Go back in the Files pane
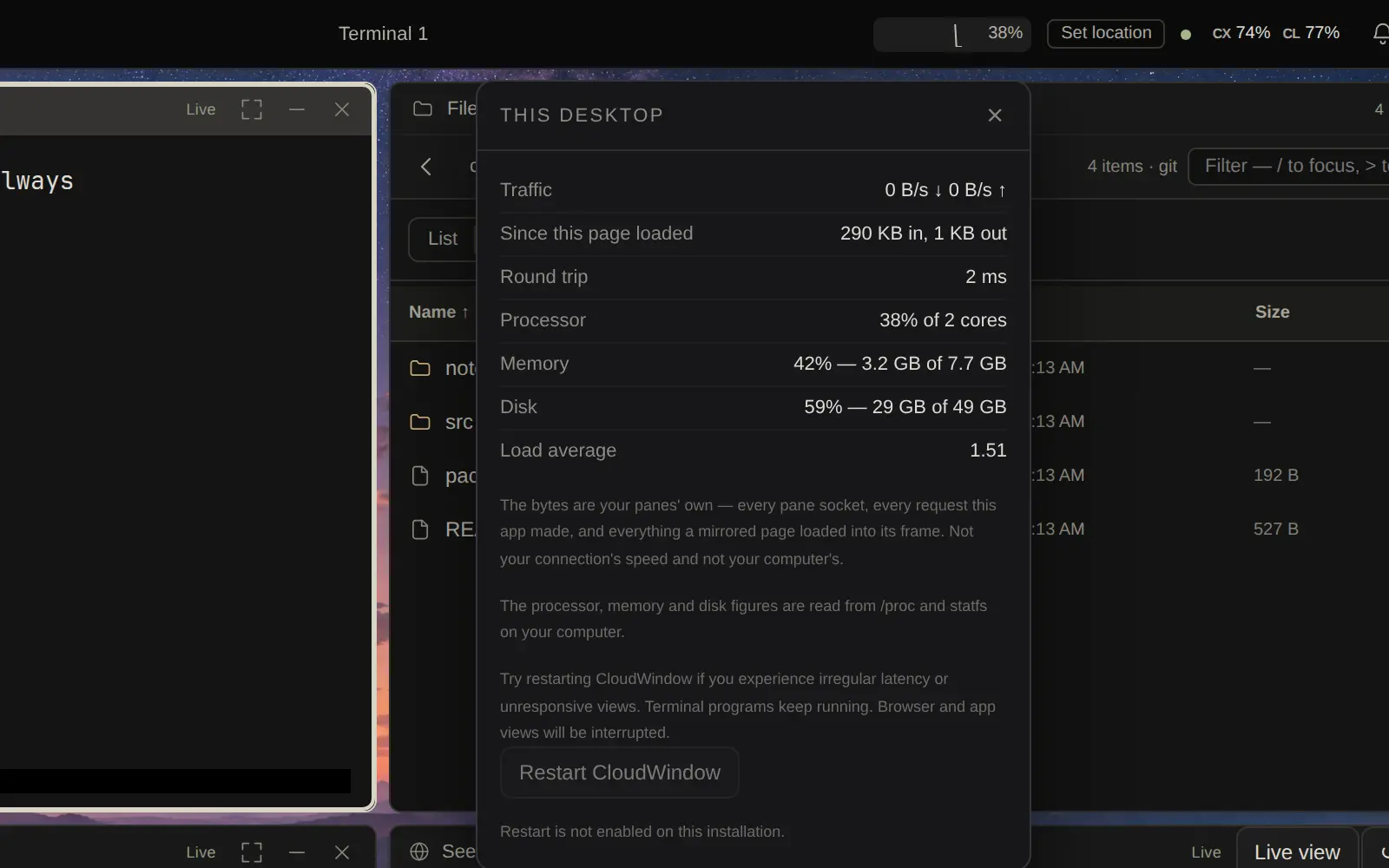The image size is (1389, 868). click(x=426, y=167)
